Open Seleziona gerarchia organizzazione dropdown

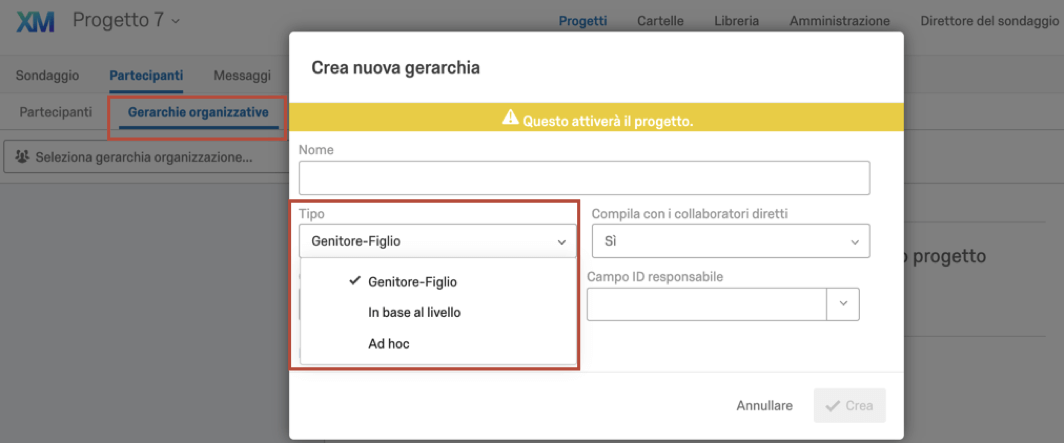click(x=146, y=157)
